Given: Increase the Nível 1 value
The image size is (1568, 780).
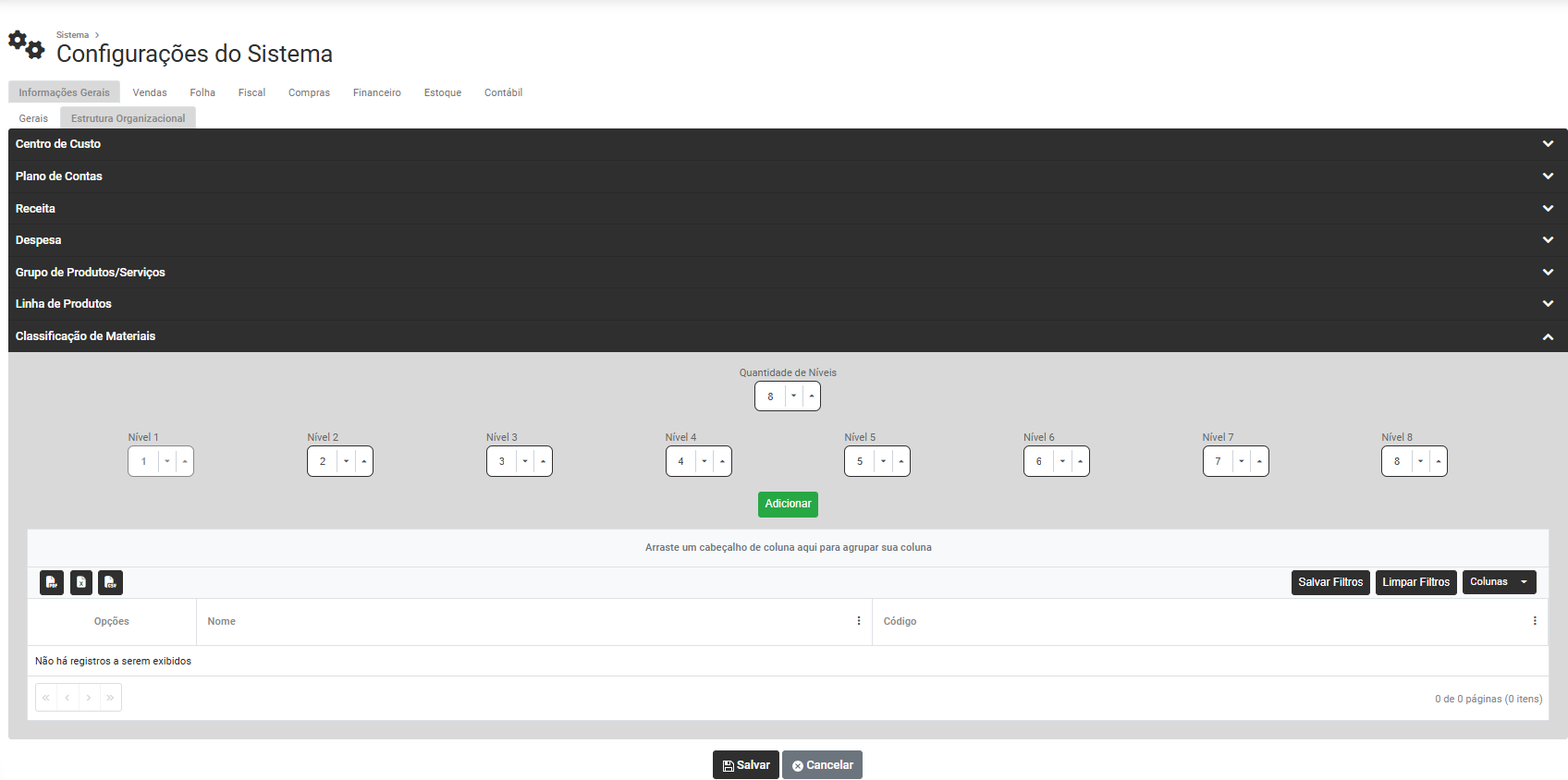Looking at the screenshot, I should click(x=185, y=461).
